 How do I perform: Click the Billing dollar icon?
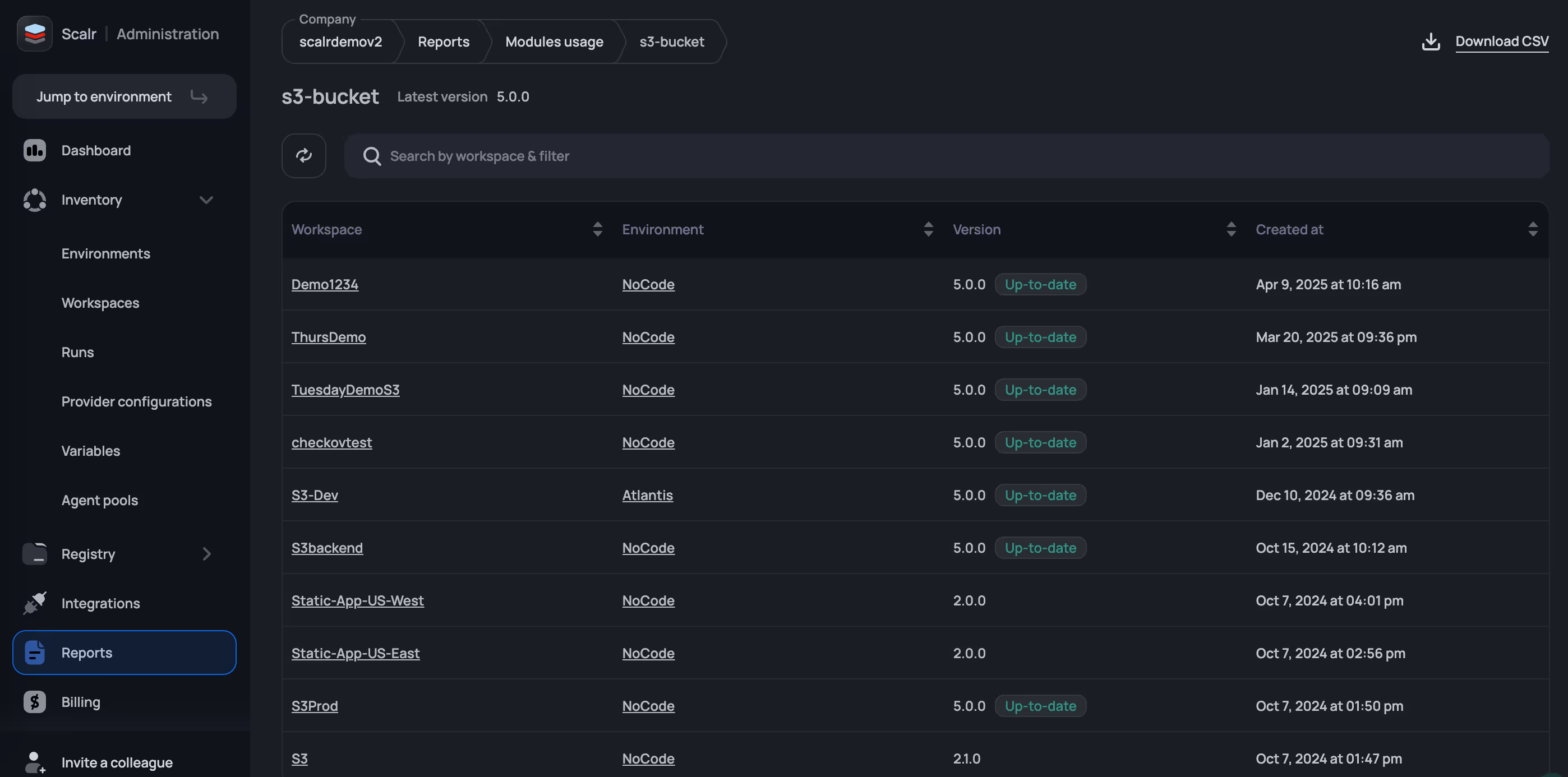[x=35, y=701]
